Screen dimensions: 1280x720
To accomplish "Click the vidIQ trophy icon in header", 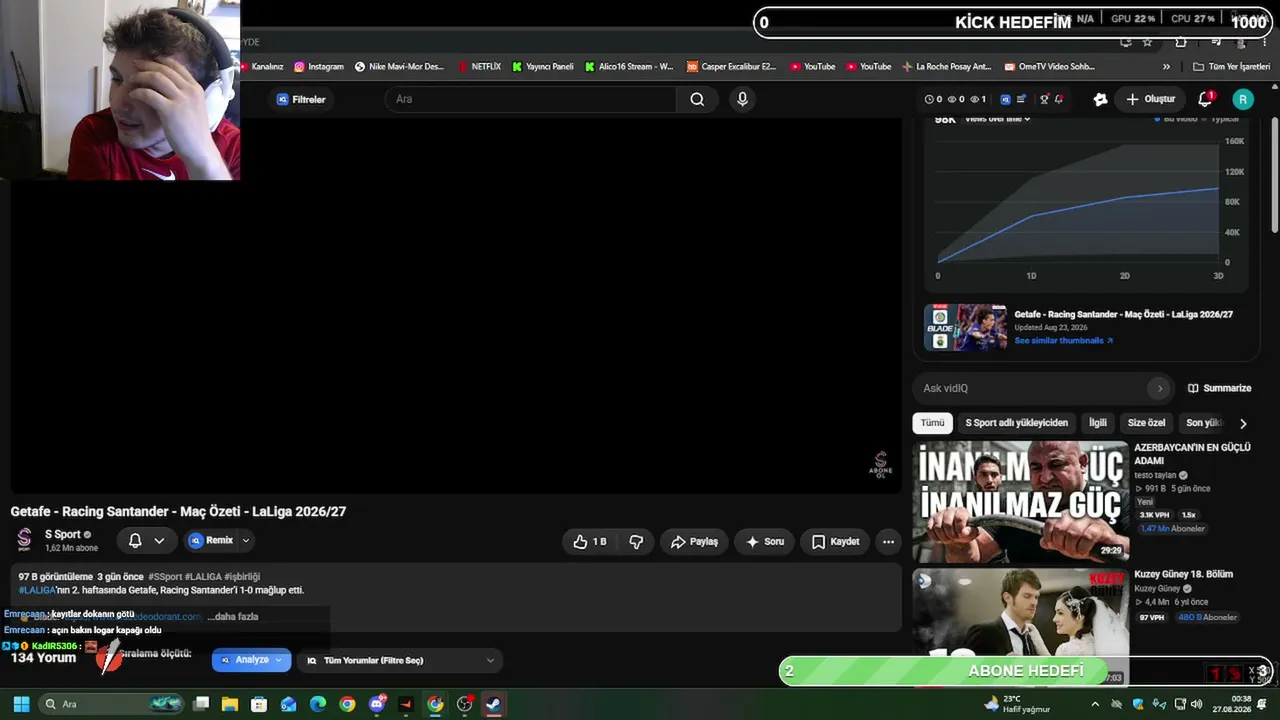I will click(1044, 99).
